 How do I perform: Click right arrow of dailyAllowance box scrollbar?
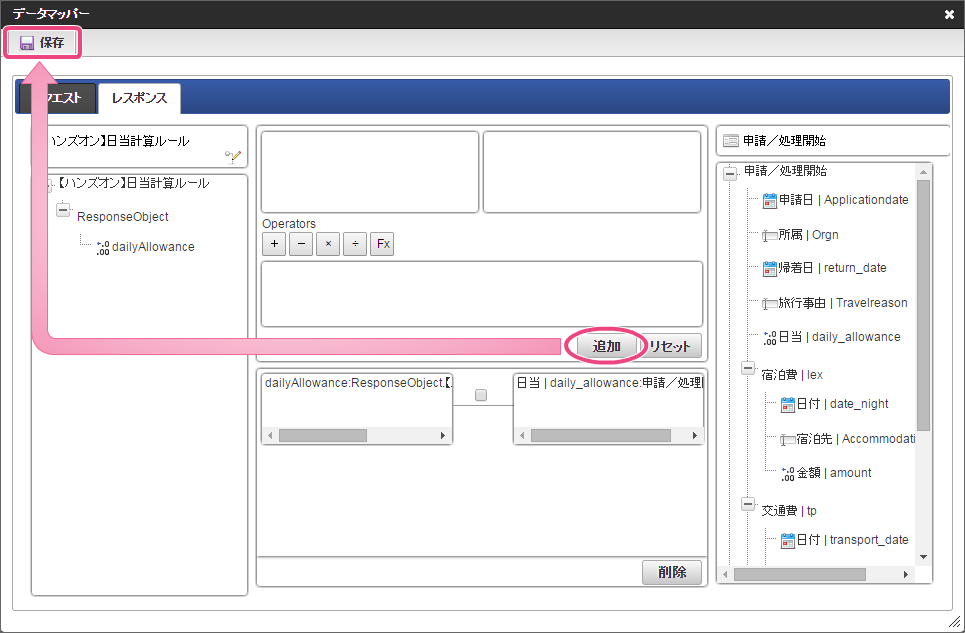[x=443, y=436]
